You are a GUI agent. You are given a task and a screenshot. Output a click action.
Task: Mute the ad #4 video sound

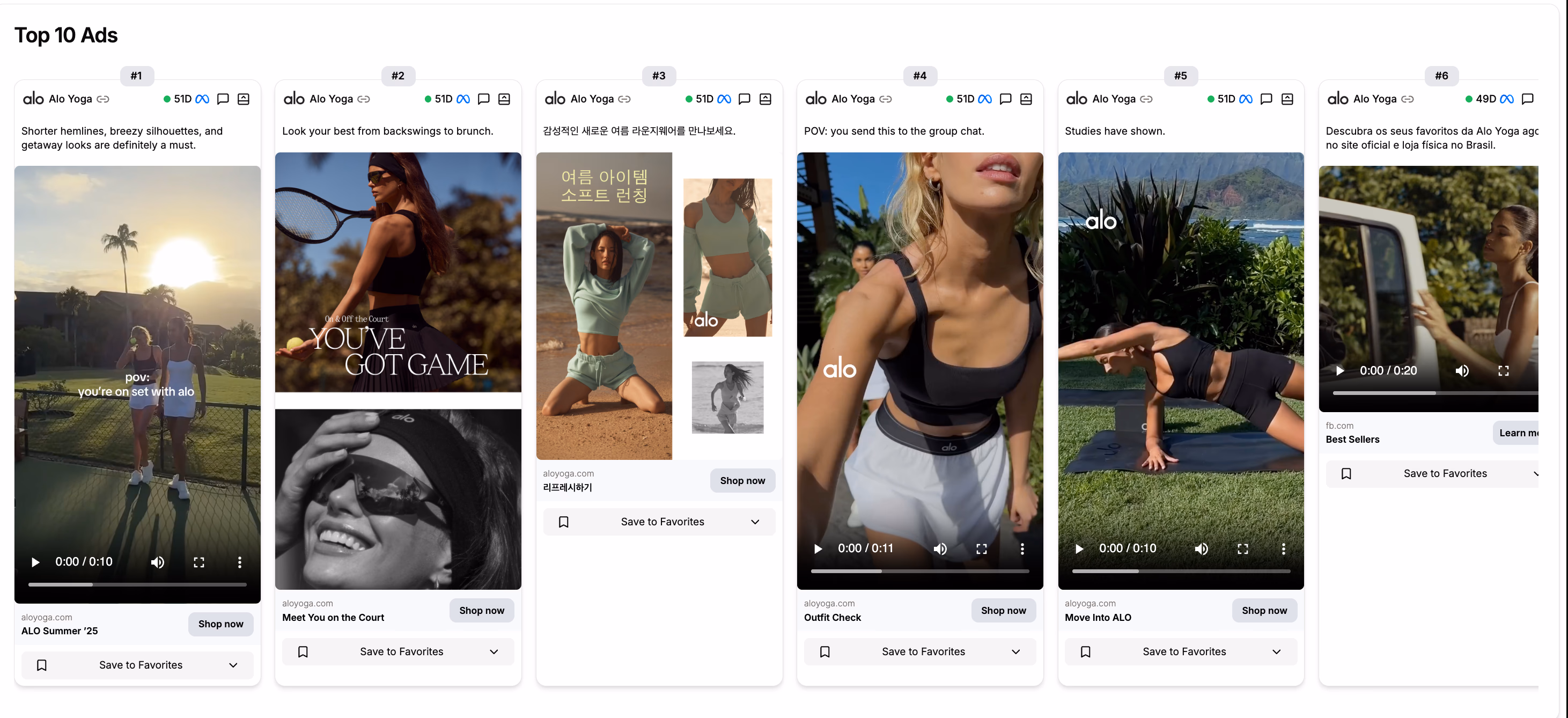point(940,549)
